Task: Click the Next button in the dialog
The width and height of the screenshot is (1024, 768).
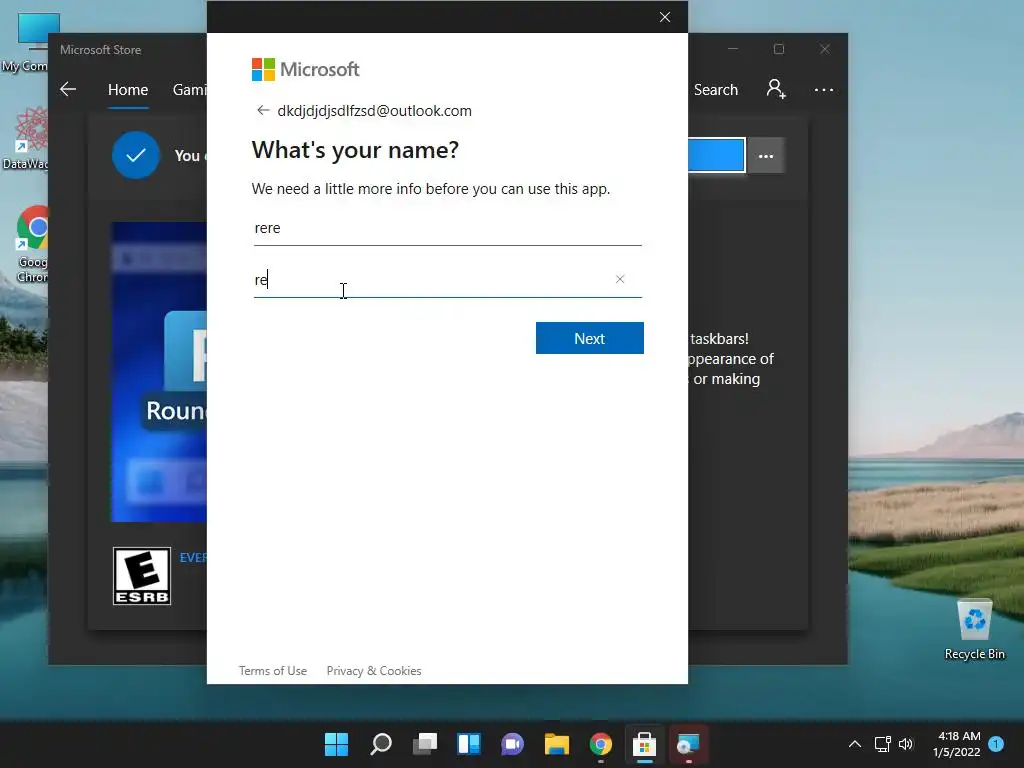Action: [x=589, y=338]
